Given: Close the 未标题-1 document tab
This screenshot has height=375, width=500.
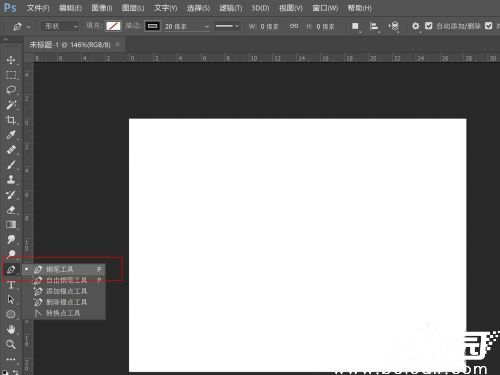Looking at the screenshot, I should 117,44.
